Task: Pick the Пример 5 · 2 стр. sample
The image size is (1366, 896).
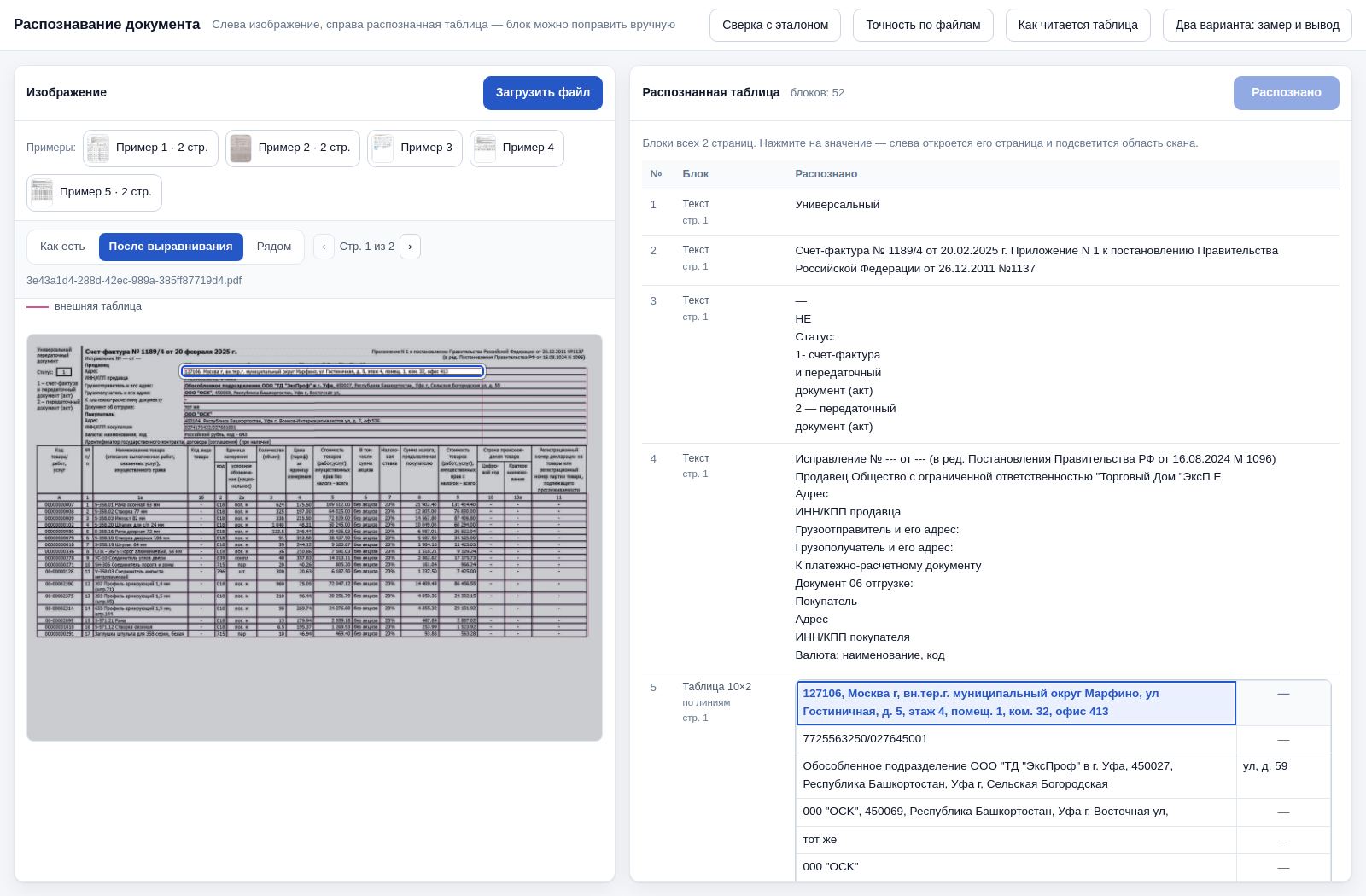Action: [94, 193]
